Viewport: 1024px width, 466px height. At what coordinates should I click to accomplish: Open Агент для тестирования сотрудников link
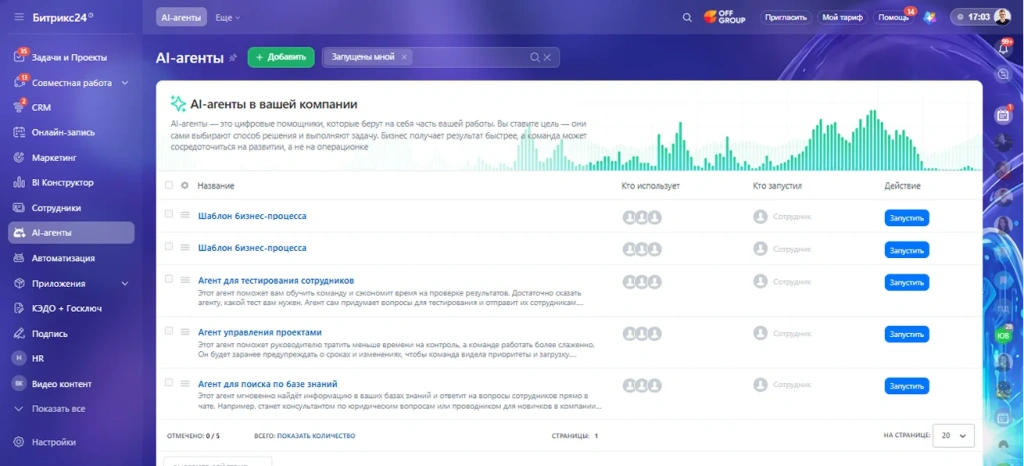click(x=276, y=281)
